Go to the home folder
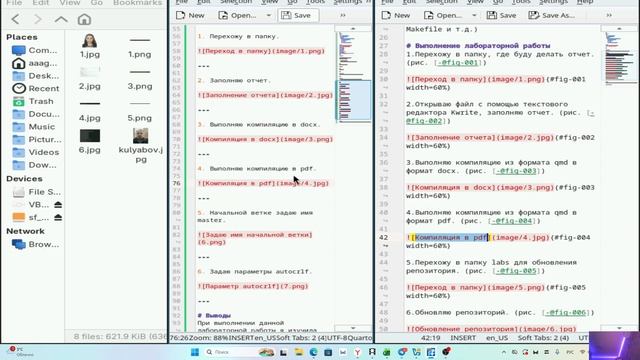The height and width of the screenshot is (360, 640). click(84, 19)
